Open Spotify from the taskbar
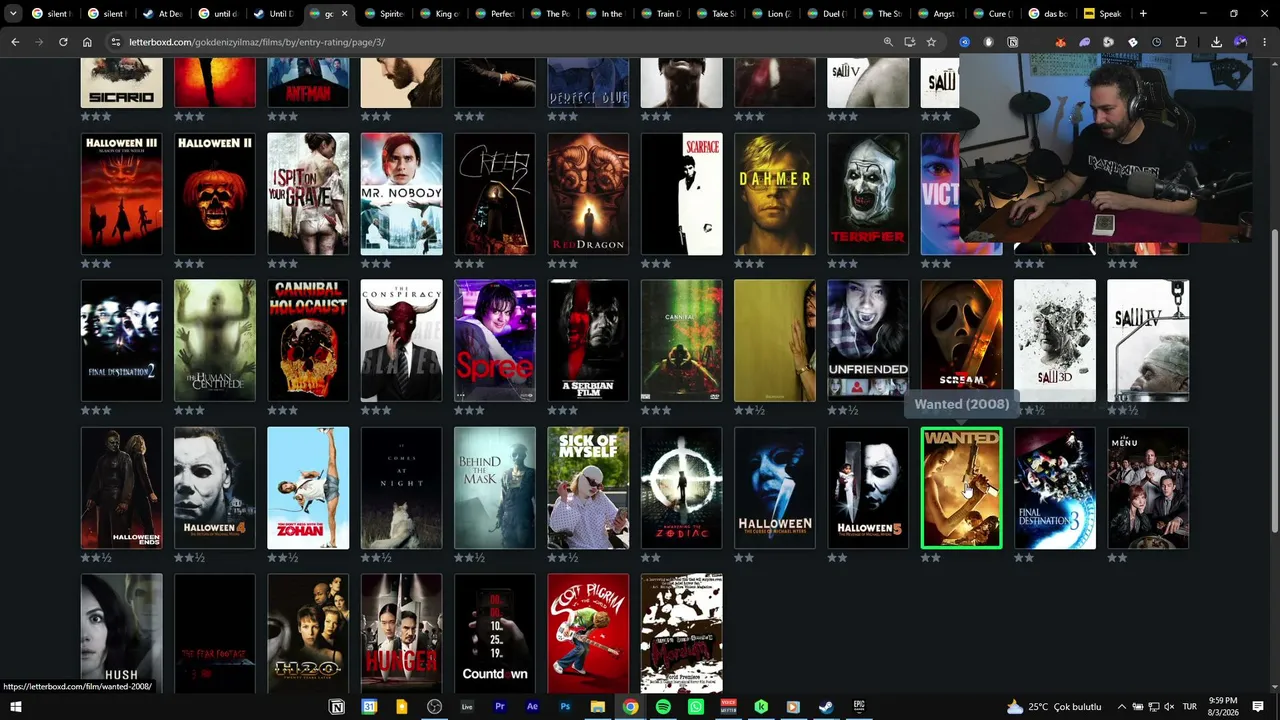Viewport: 1280px width, 720px height. coord(663,707)
